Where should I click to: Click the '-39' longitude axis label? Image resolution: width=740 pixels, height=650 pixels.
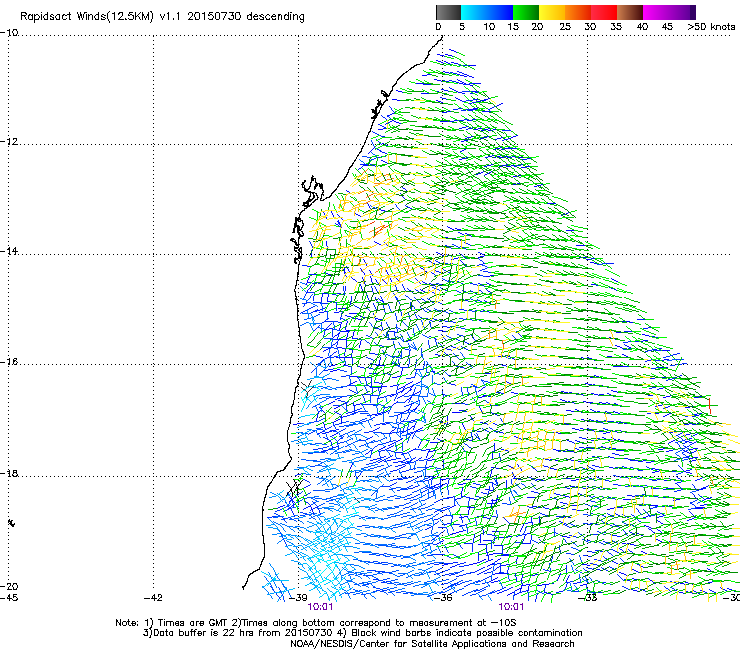(x=298, y=598)
